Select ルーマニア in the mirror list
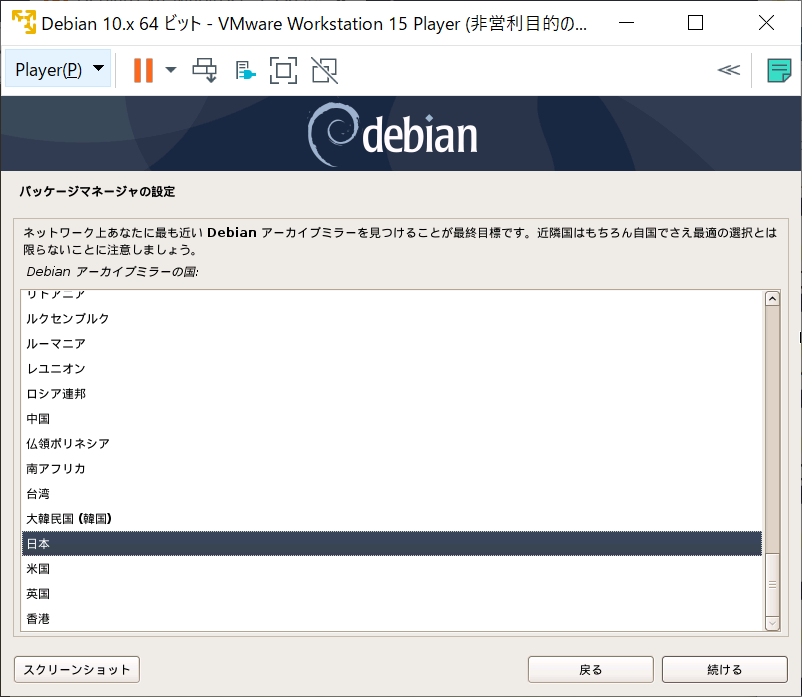The height and width of the screenshot is (697, 802). [392, 344]
